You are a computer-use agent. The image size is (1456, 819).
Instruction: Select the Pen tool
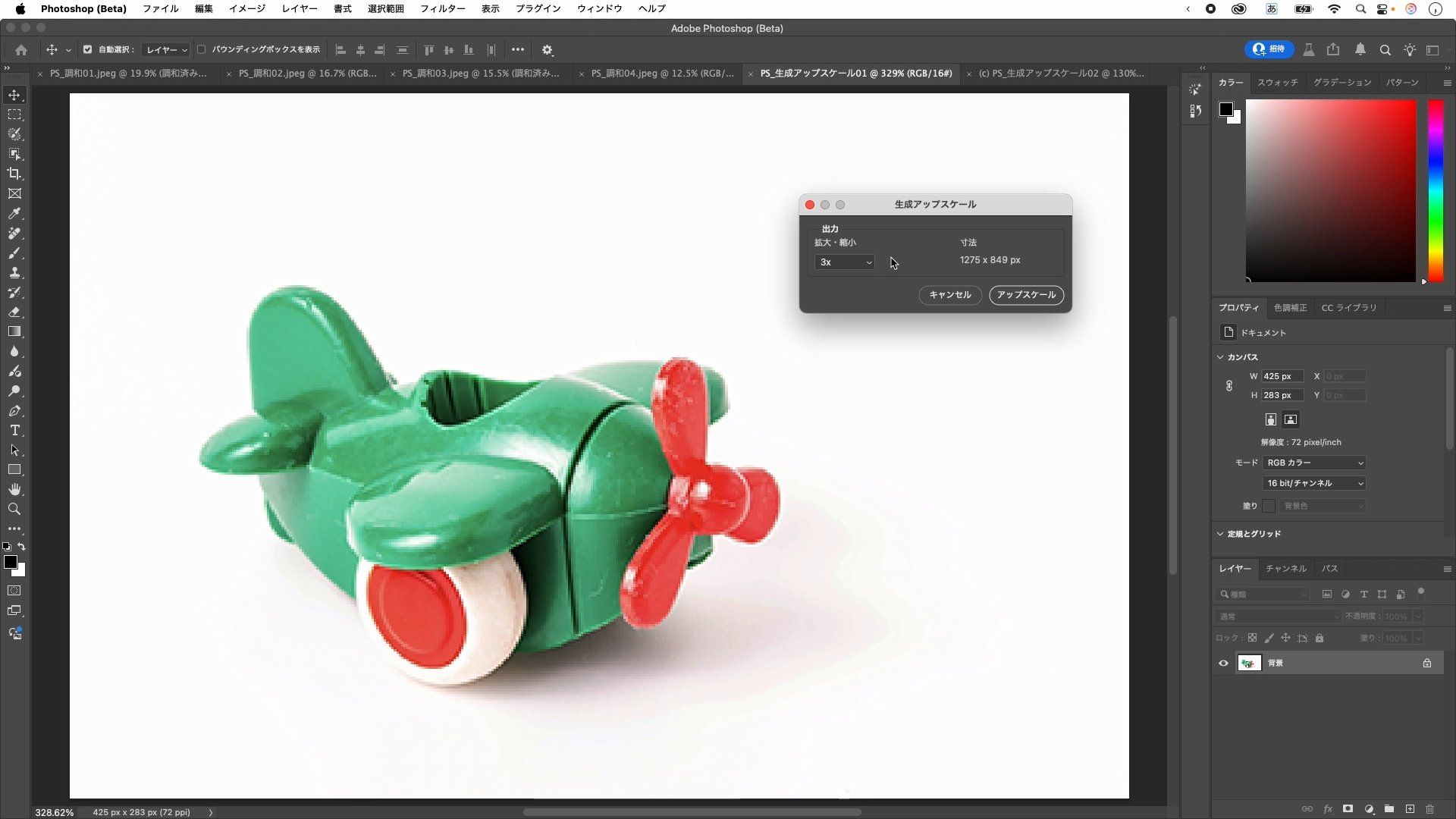(14, 410)
